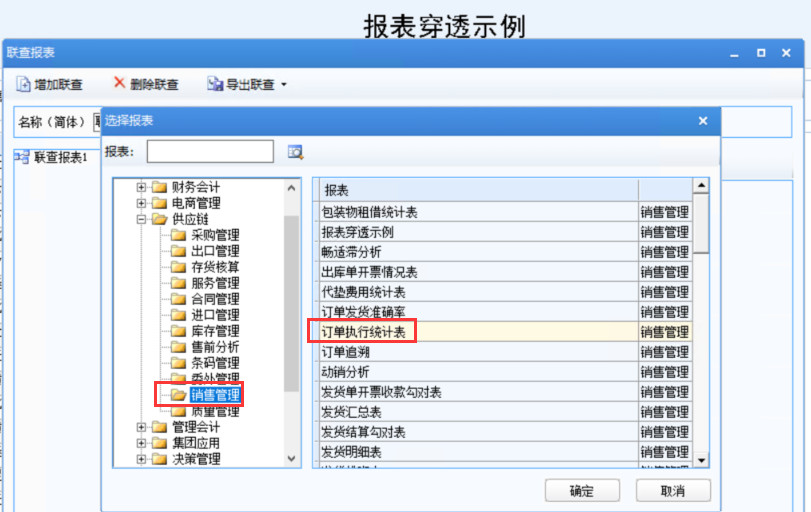The width and height of the screenshot is (811, 512).
Task: Select the 订单发货准确率 report row
Action: click(479, 312)
